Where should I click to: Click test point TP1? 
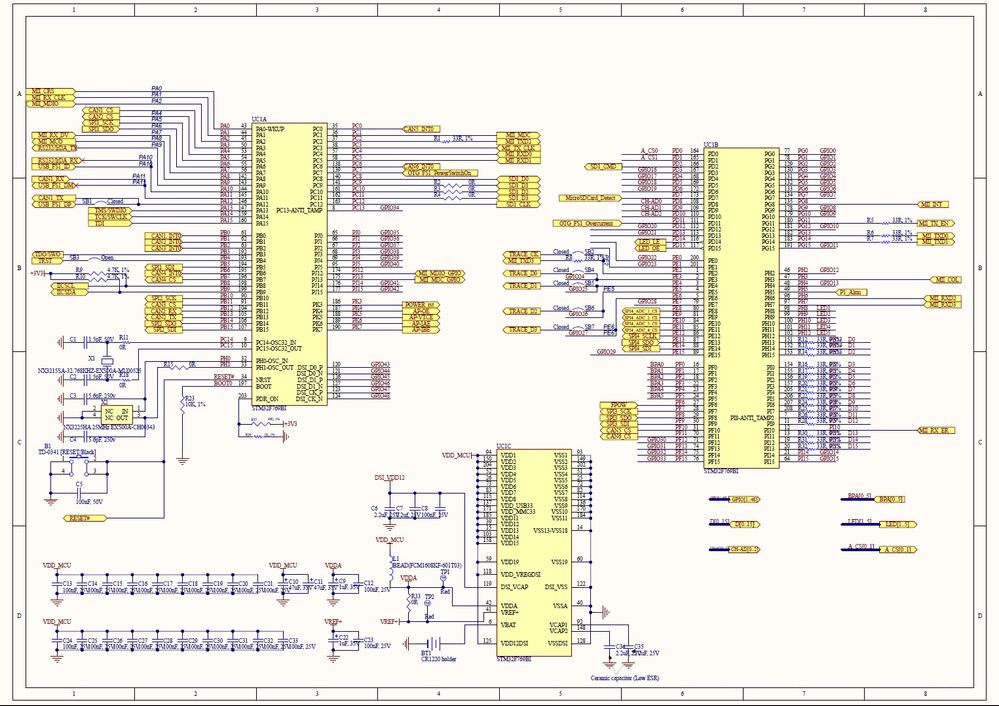point(444,577)
